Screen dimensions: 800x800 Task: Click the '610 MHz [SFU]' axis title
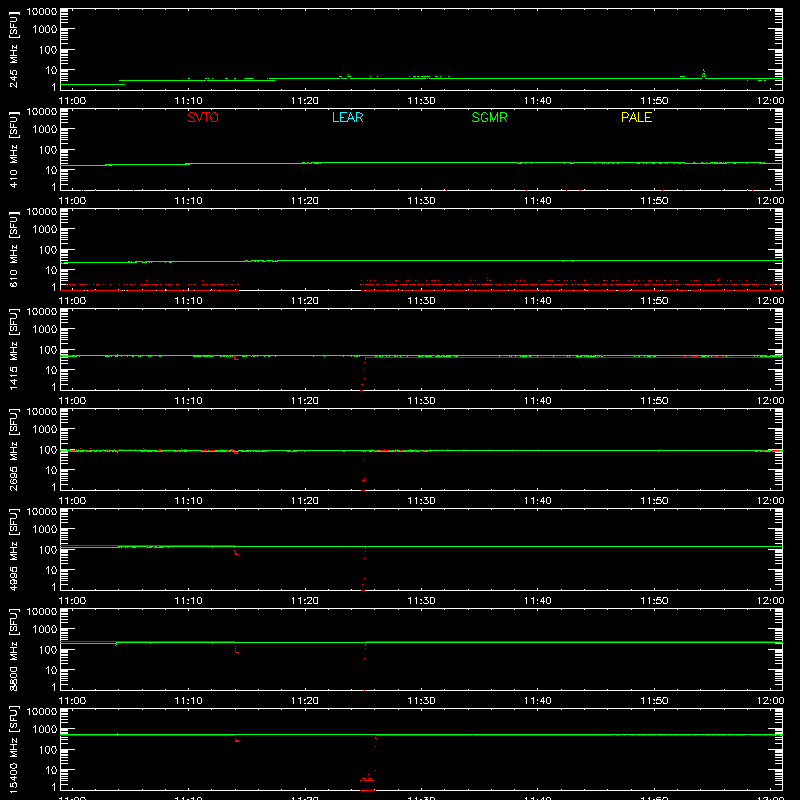point(13,249)
